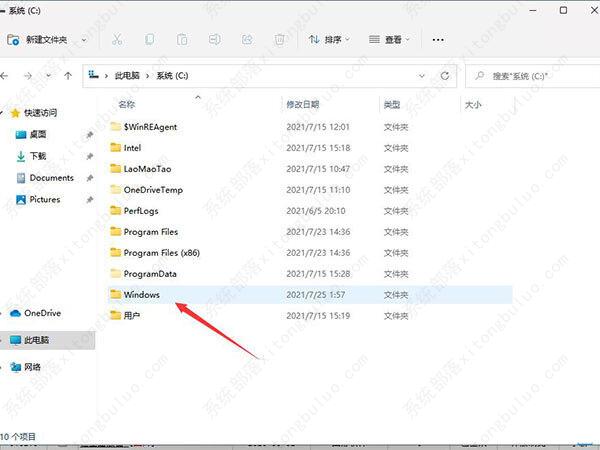The width and height of the screenshot is (600, 450).
Task: Click the 新建文件夹 button
Action: coord(40,40)
